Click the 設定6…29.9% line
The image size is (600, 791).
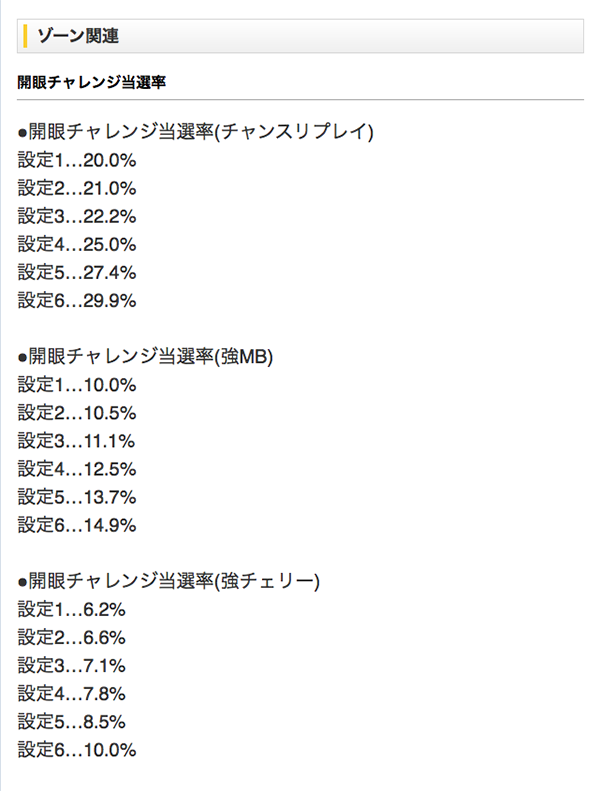pyautogui.click(x=77, y=300)
